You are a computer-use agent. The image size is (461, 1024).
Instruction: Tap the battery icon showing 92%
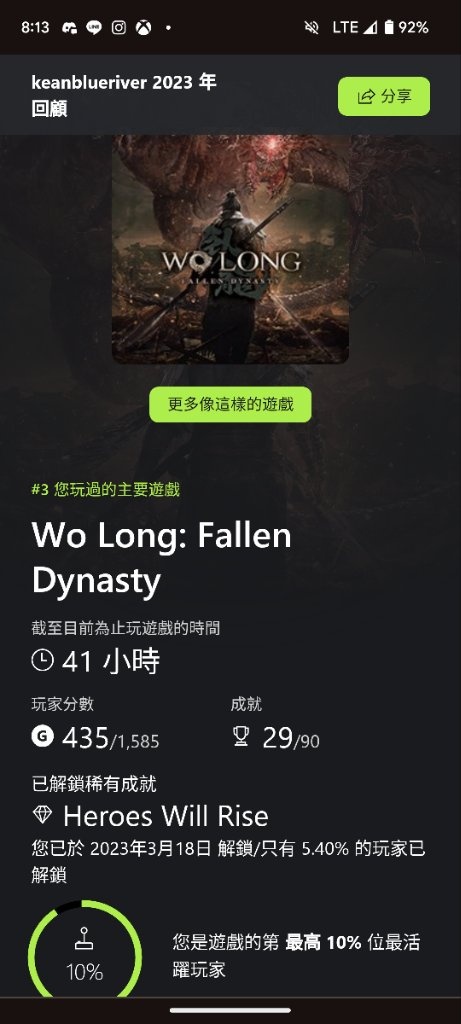click(389, 27)
